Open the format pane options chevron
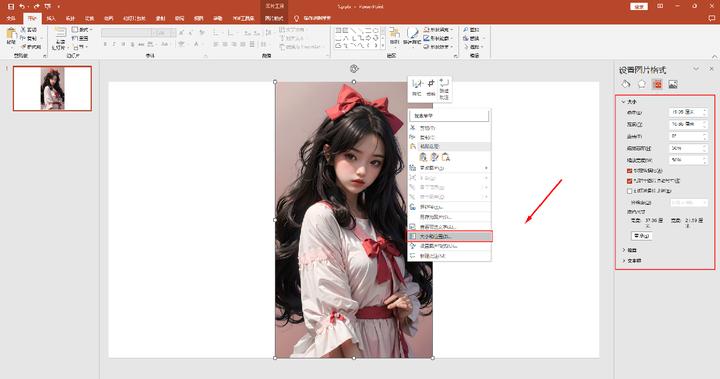The width and height of the screenshot is (720, 379). [x=696, y=69]
